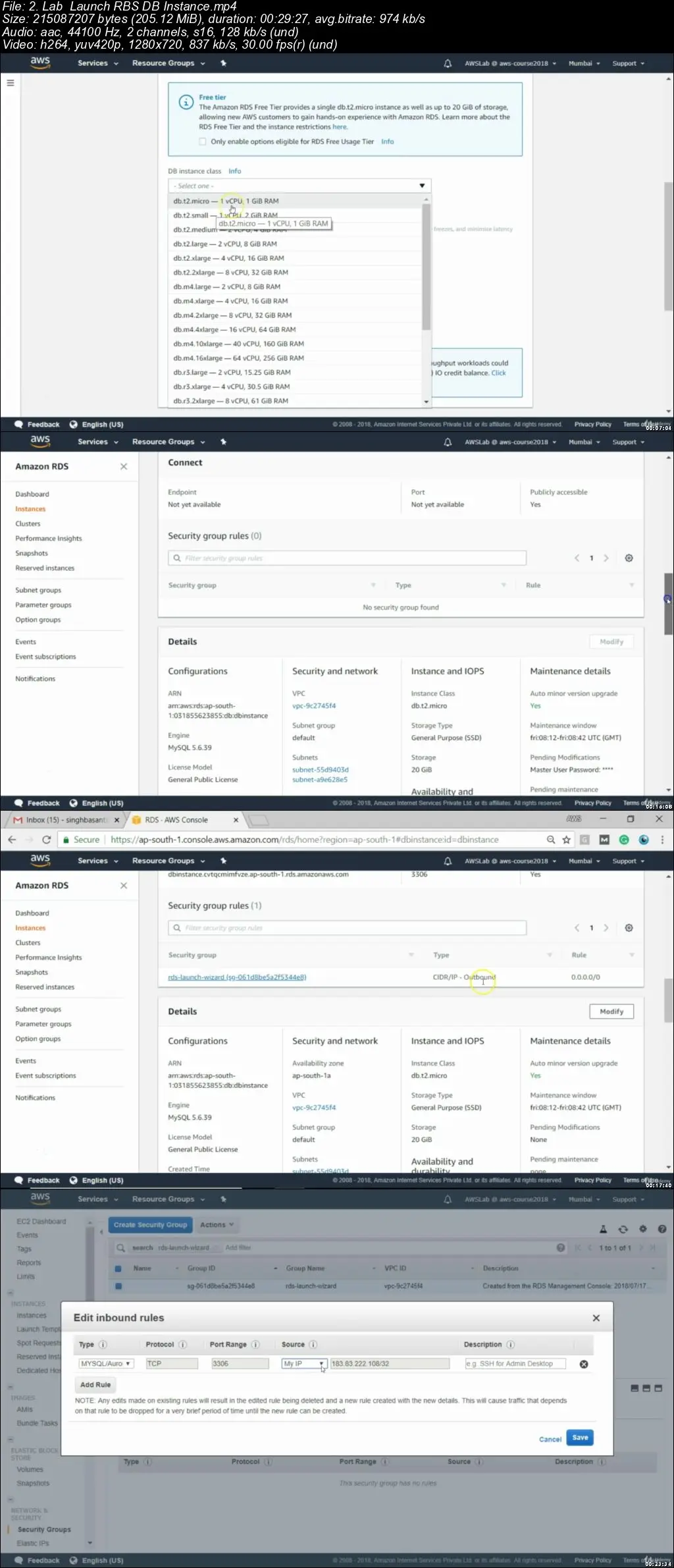Click Port Range field showing 3306
This screenshot has width=674, height=1568.
pyautogui.click(x=240, y=1363)
